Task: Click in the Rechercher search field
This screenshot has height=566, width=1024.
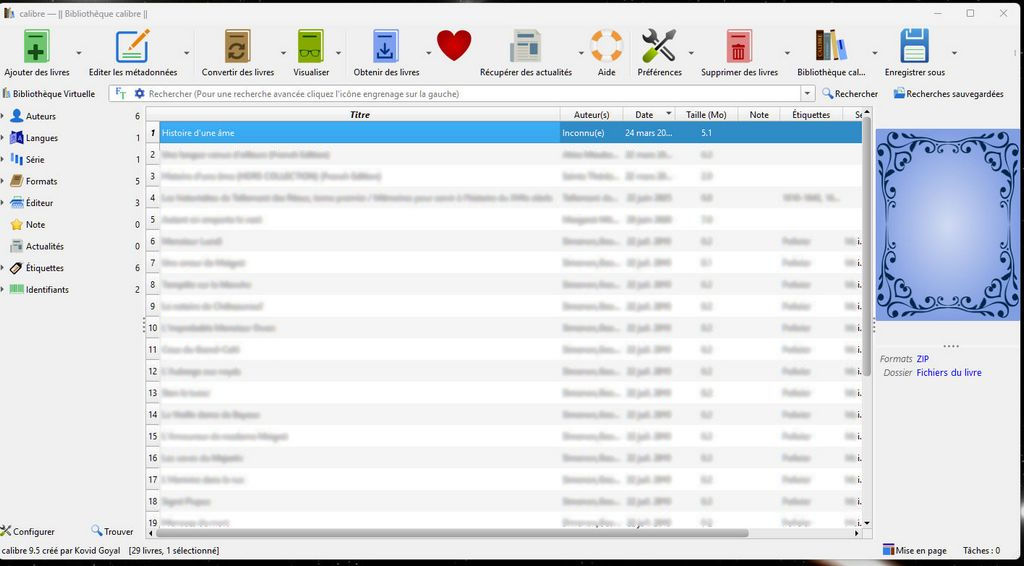Action: coord(470,94)
